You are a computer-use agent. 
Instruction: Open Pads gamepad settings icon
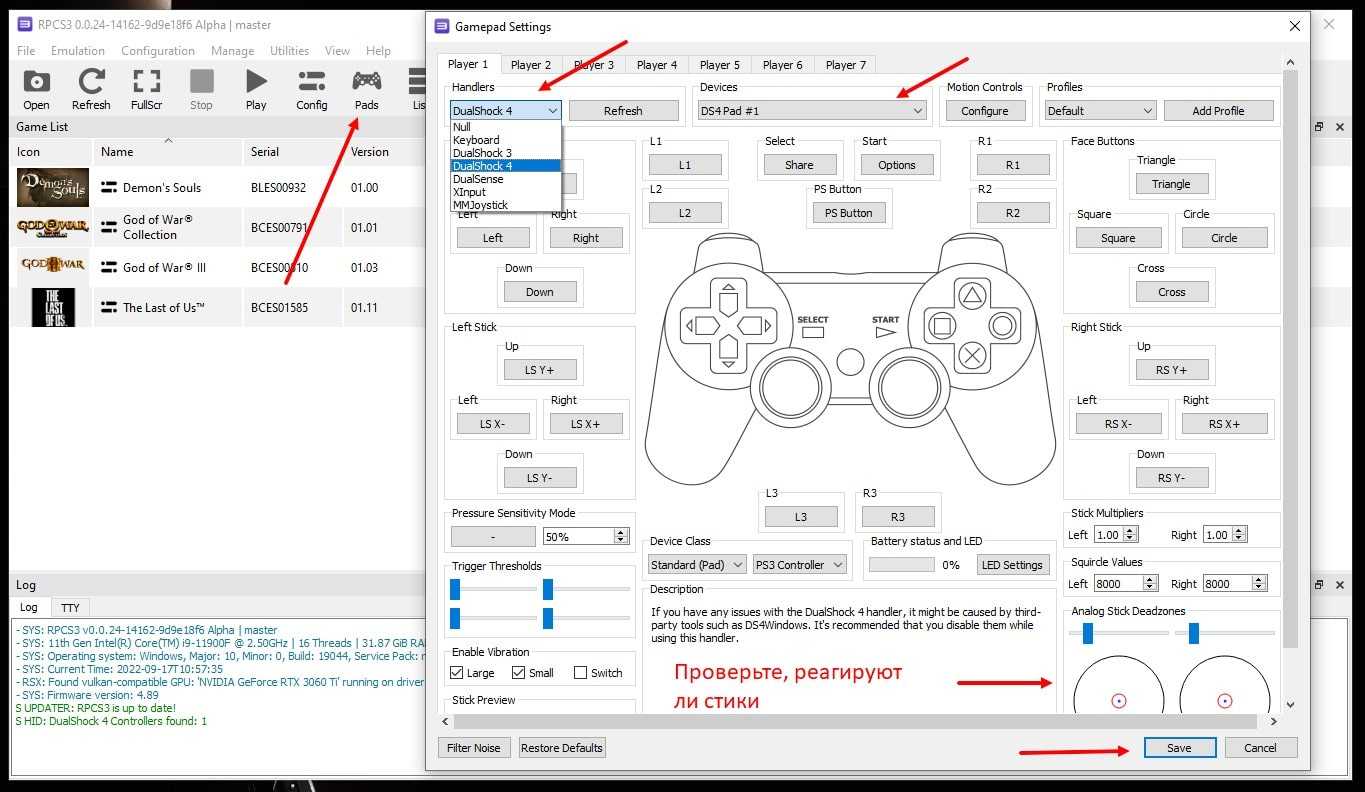pyautogui.click(x=366, y=84)
